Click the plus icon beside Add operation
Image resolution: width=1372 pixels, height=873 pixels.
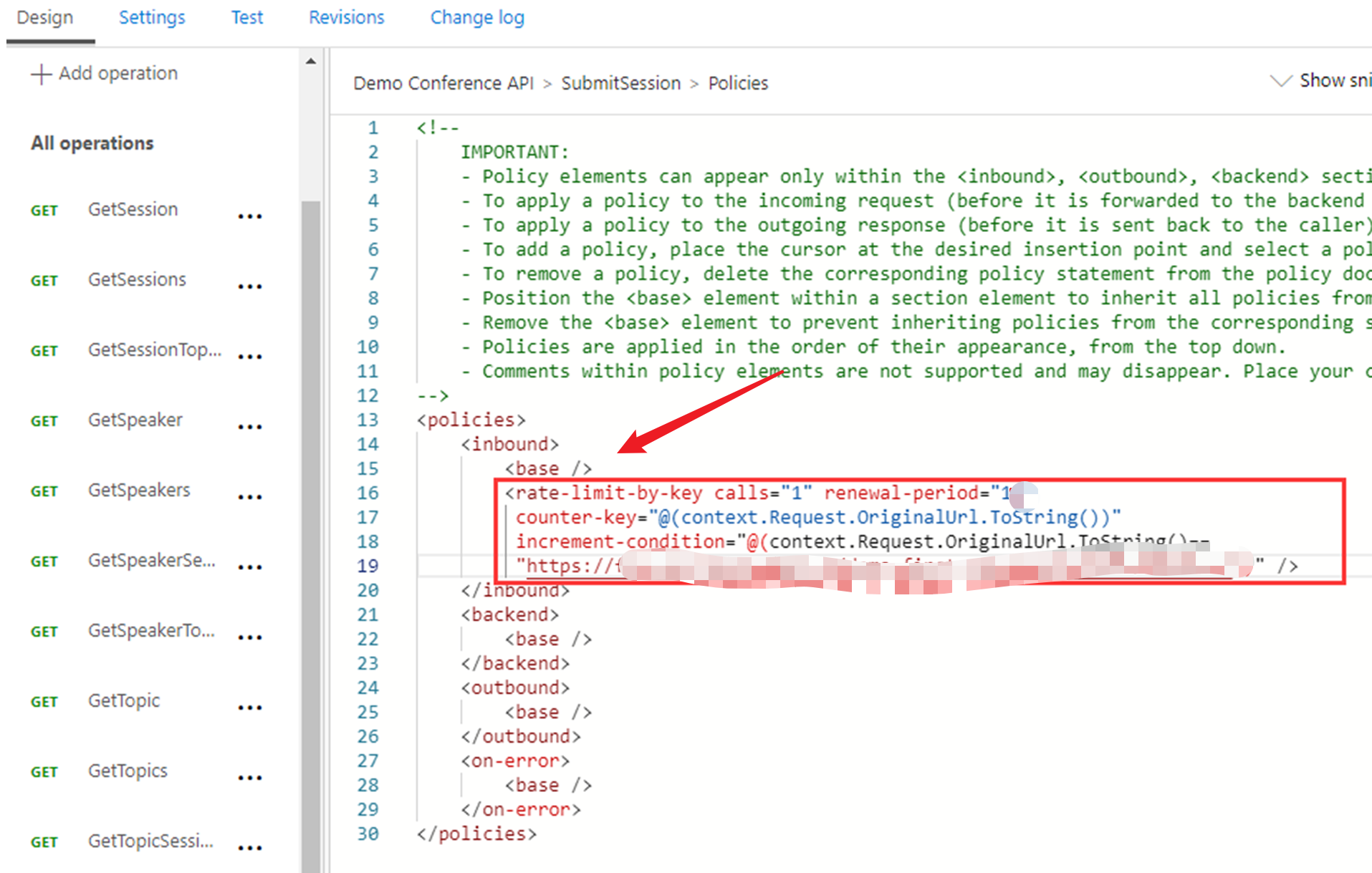pyautogui.click(x=41, y=74)
